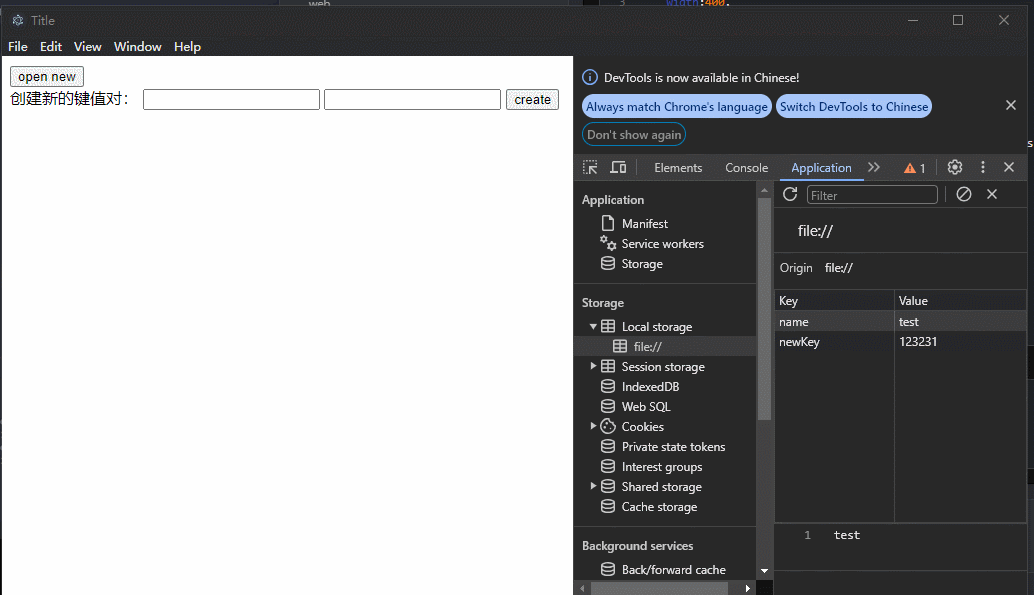This screenshot has height=595, width=1034.
Task: Open Private state tokens
Action: coord(673,447)
